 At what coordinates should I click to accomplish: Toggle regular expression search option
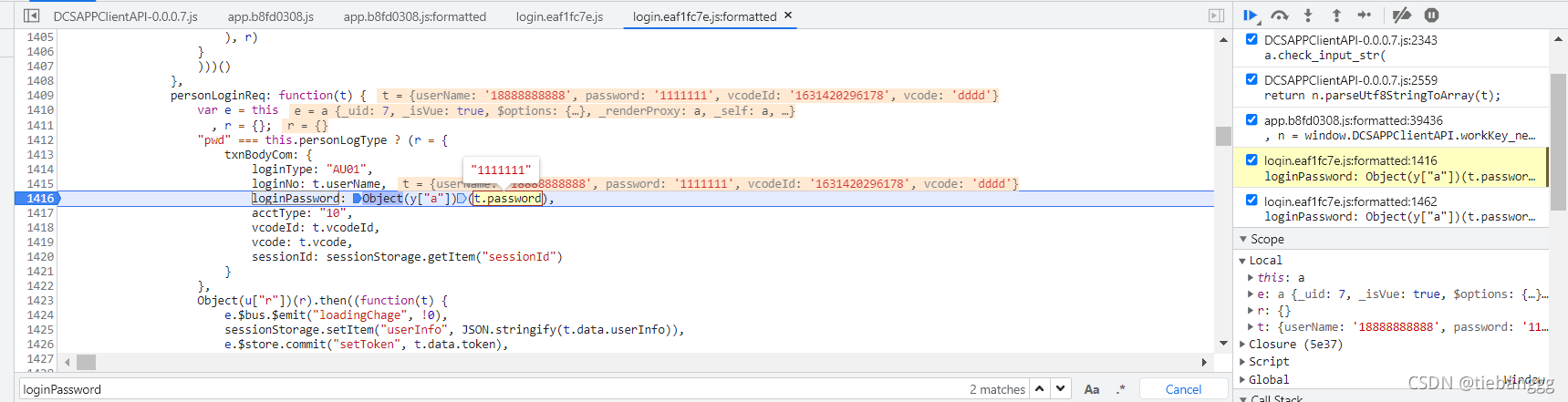point(1120,389)
